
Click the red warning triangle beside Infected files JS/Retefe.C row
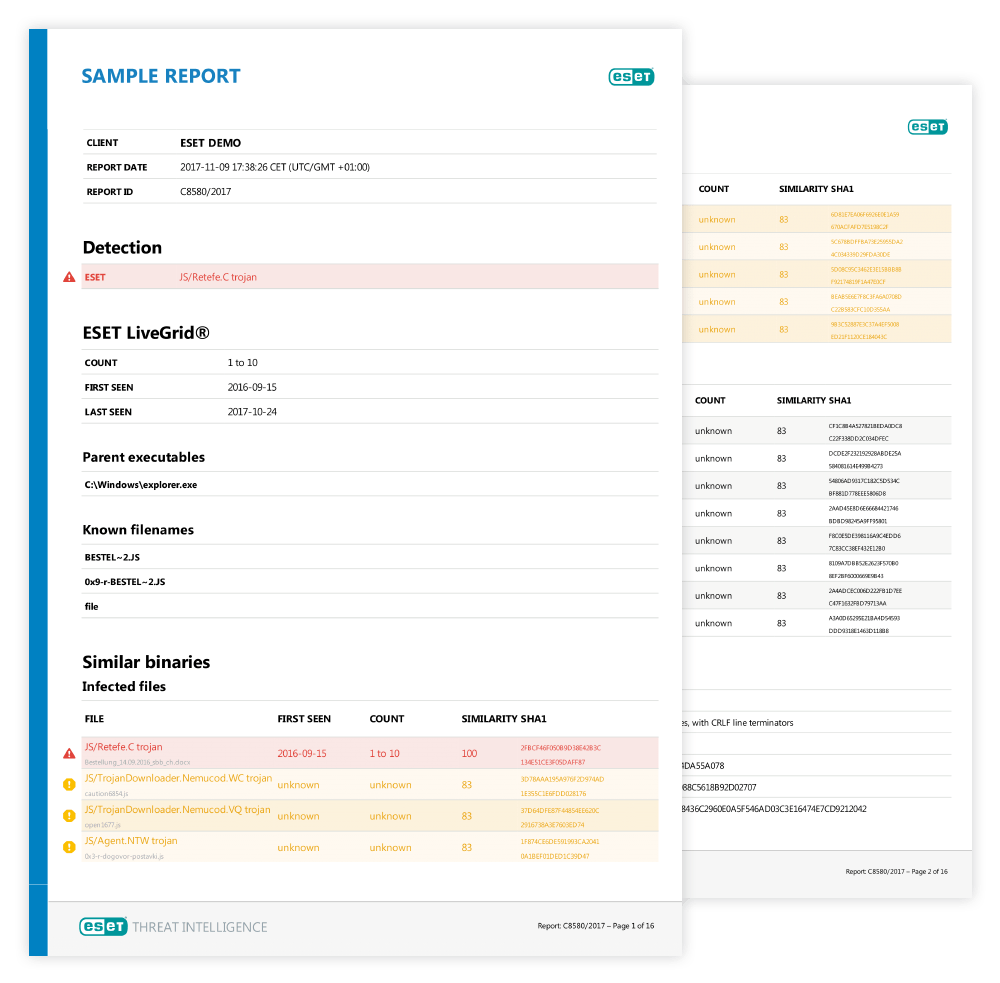coord(69,753)
